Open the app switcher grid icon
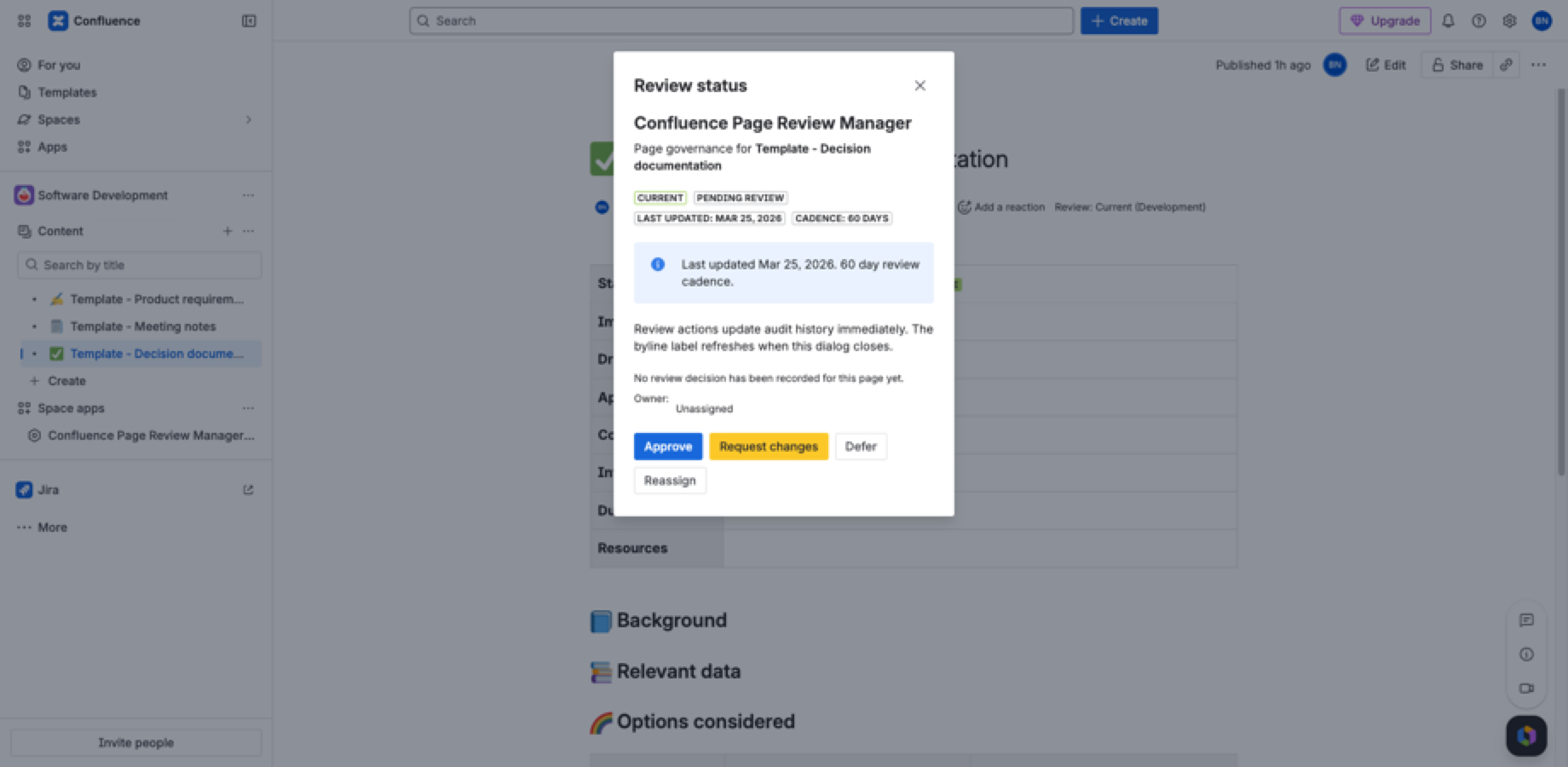Viewport: 1568px width, 767px height. point(23,20)
